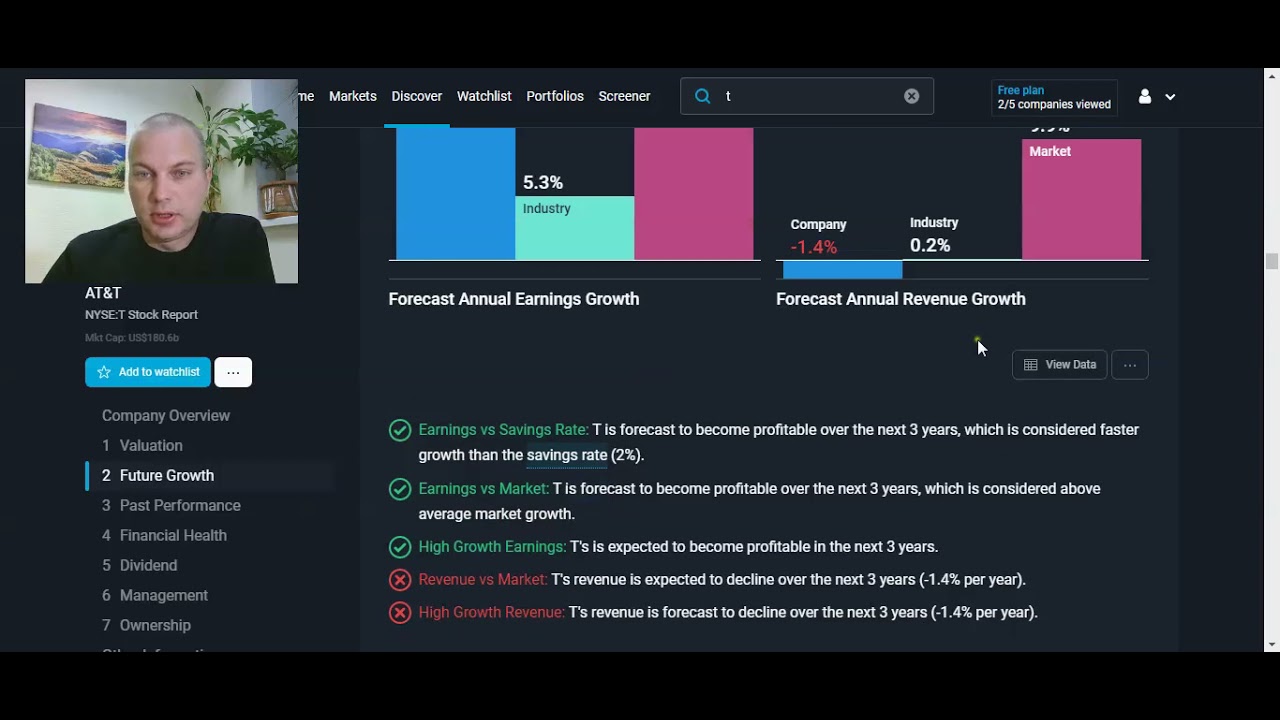Click the star Add to watchlist button
Image resolution: width=1280 pixels, height=720 pixels.
coord(148,372)
